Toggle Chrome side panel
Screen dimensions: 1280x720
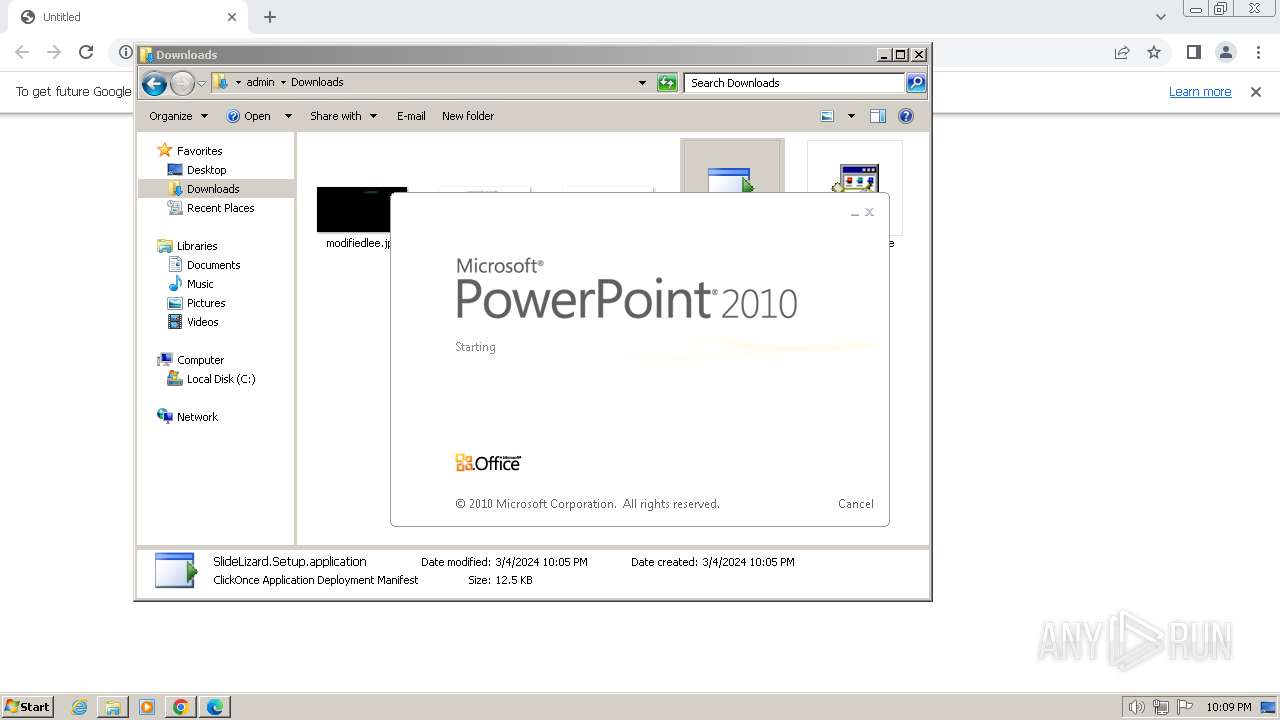1193,52
